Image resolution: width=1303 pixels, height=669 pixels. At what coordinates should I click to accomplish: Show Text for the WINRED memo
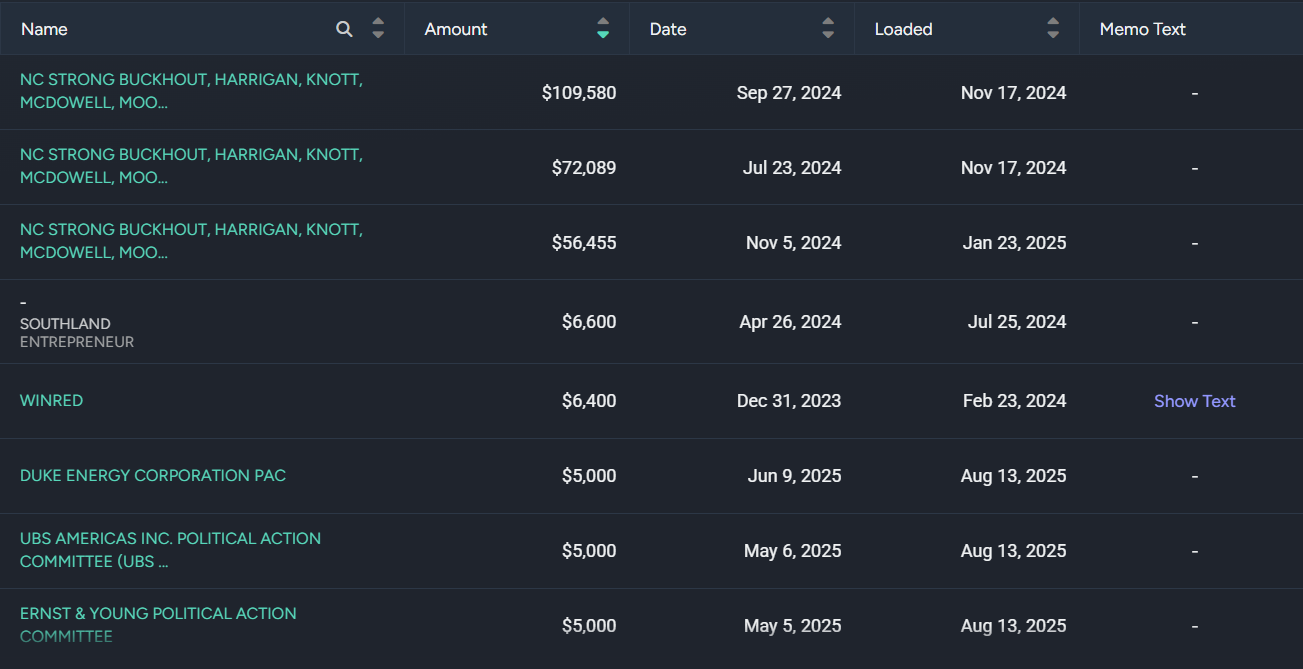pyautogui.click(x=1194, y=401)
